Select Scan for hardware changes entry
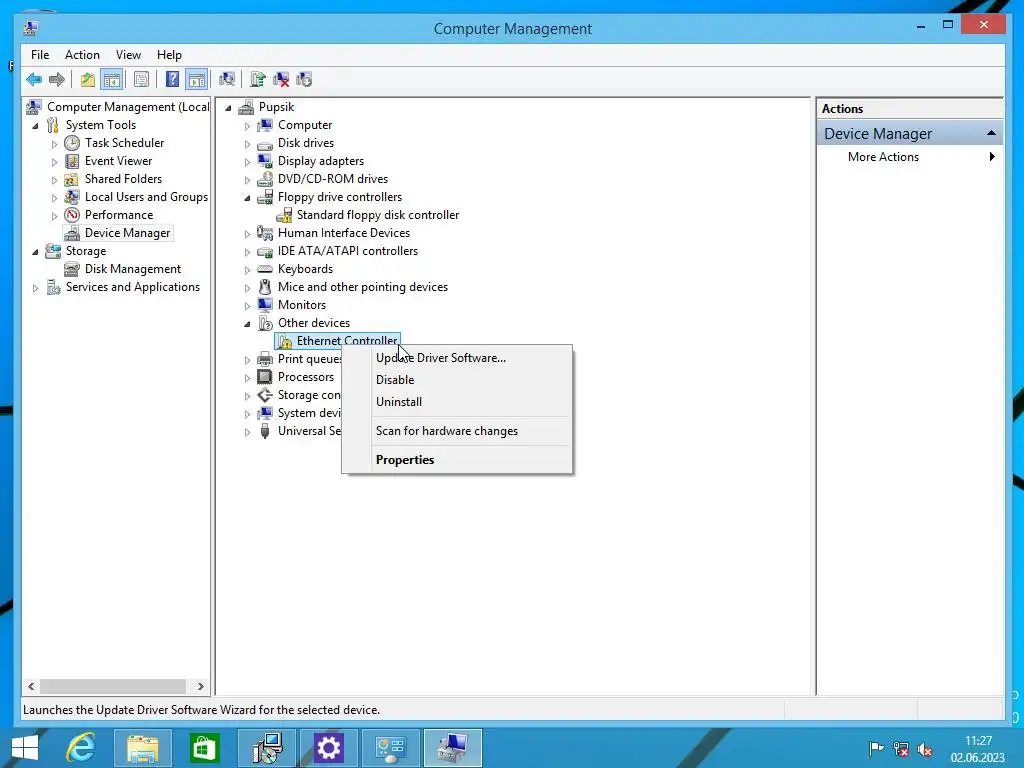The width and height of the screenshot is (1024, 768). (x=456, y=431)
